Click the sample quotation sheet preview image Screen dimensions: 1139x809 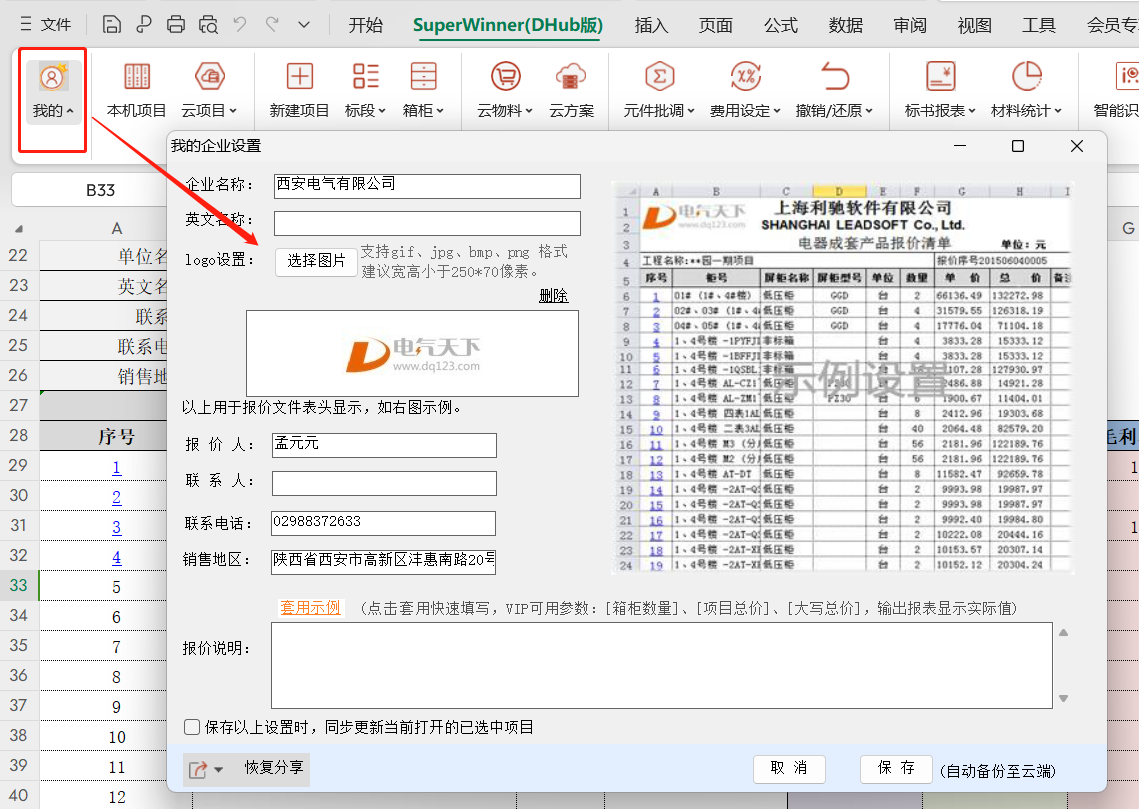pos(843,378)
